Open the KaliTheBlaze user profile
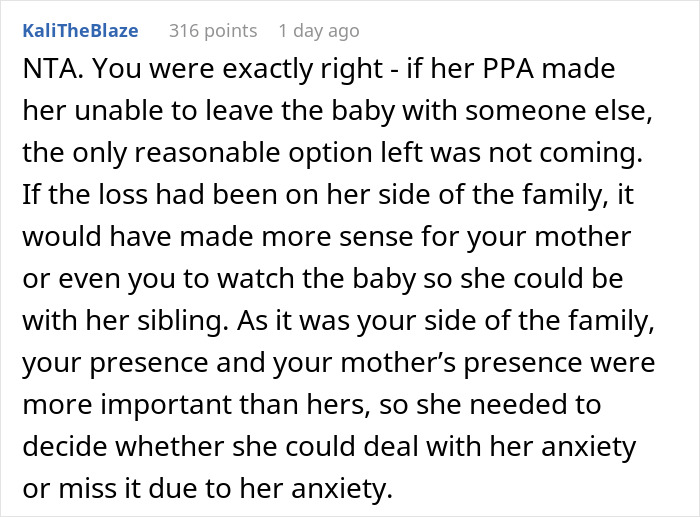Image resolution: width=700 pixels, height=517 pixels. coord(80,31)
